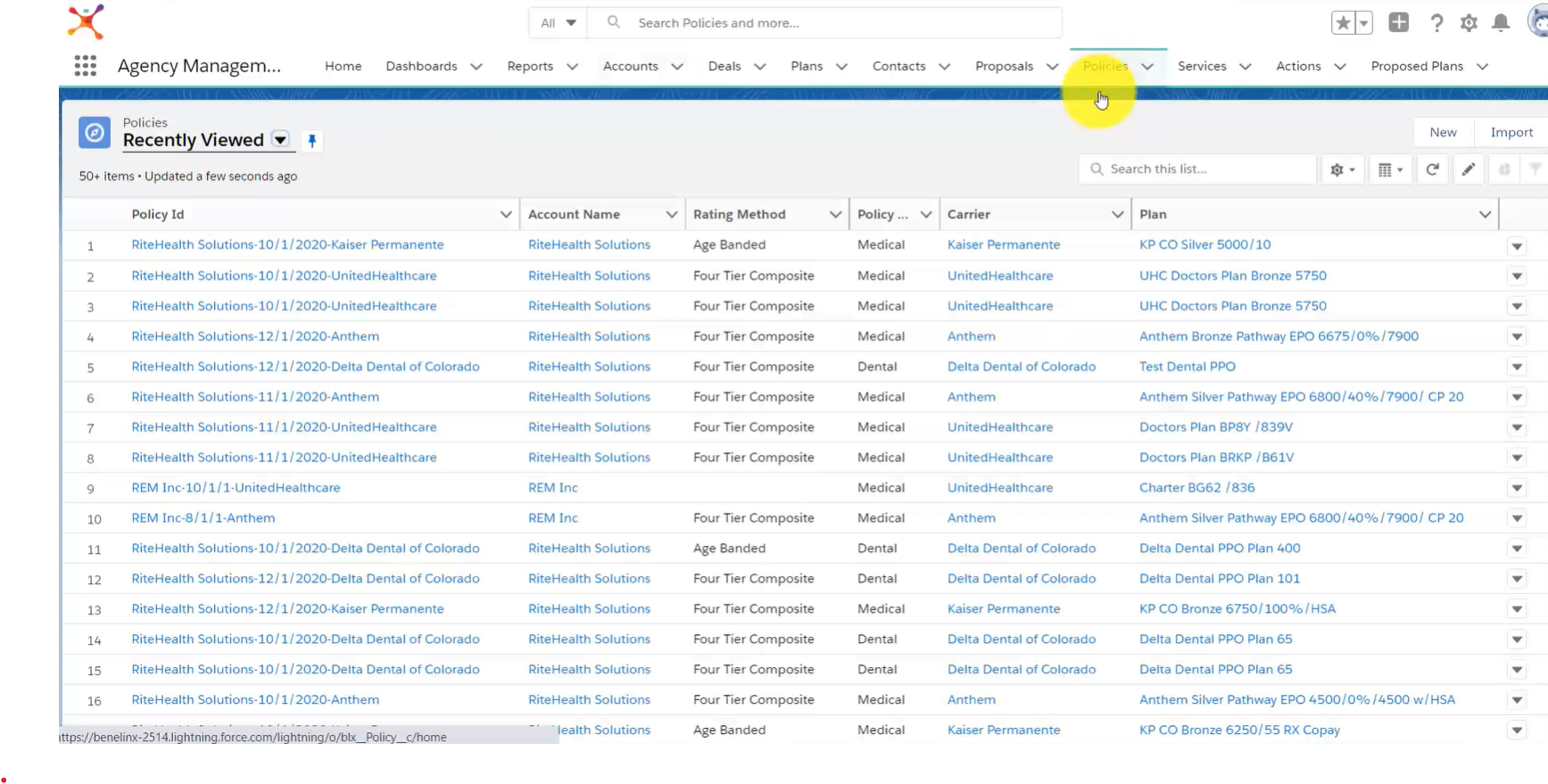Click Age Banded cell in row 11
Screen dimensions: 1548x784
click(729, 549)
